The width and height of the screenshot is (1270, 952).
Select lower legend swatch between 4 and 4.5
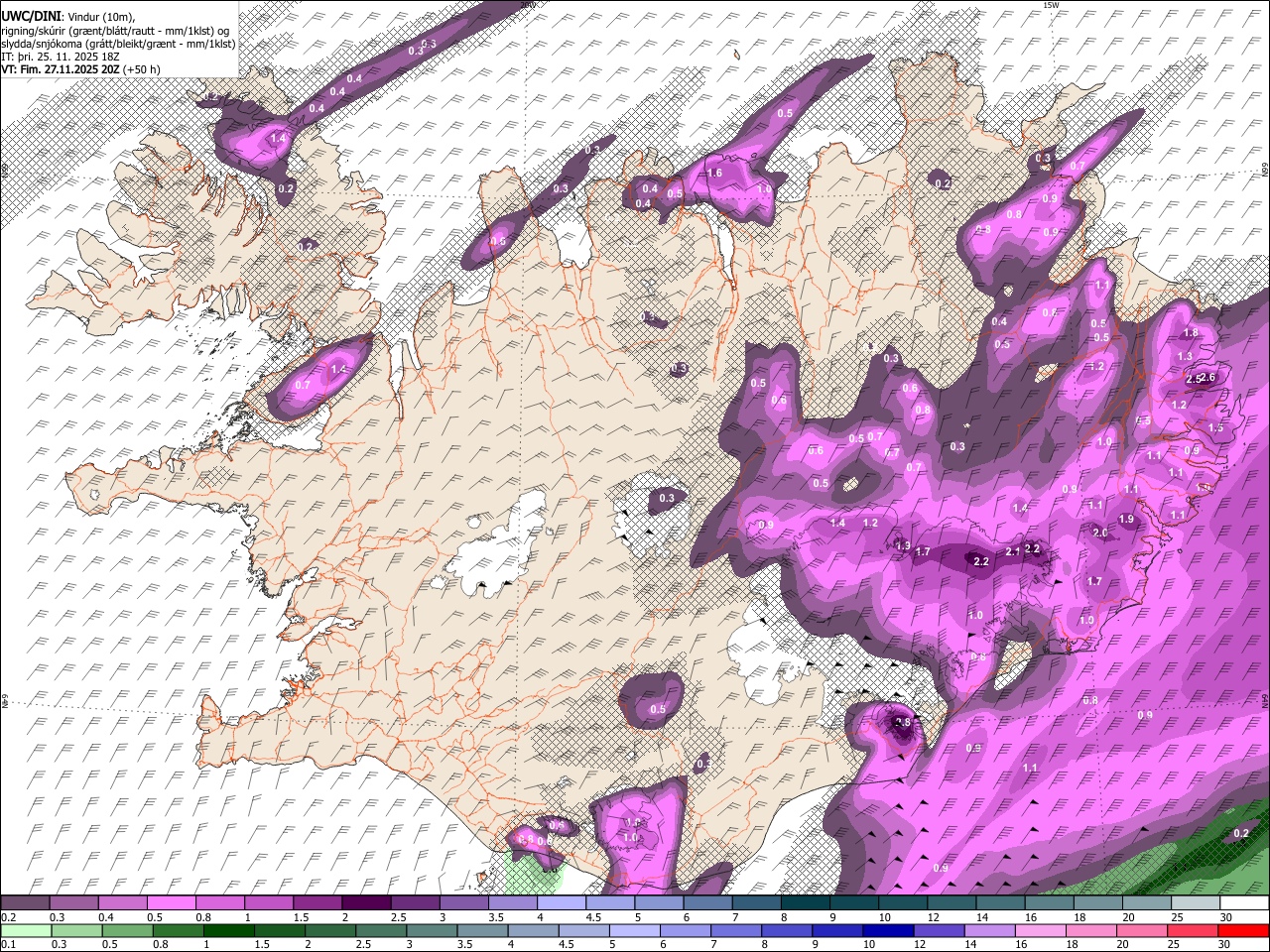point(533,930)
